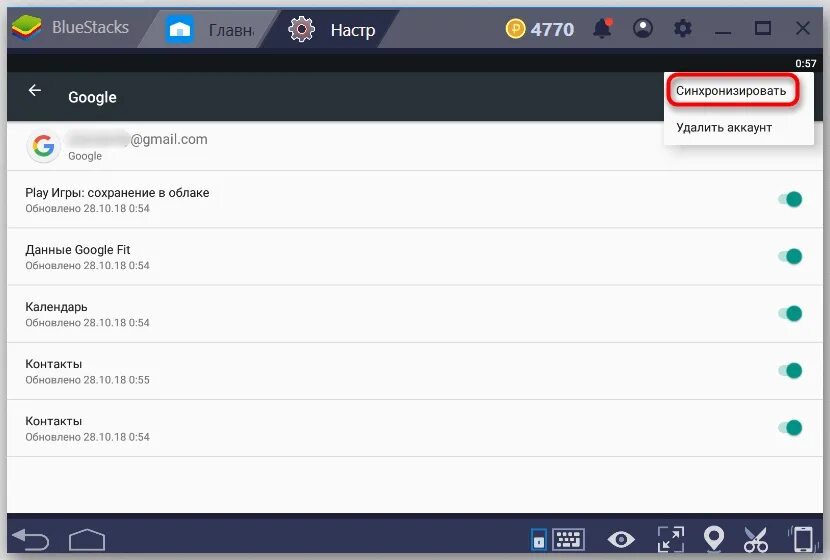The height and width of the screenshot is (560, 830).
Task: Click the gold coin points icon
Action: point(515,29)
